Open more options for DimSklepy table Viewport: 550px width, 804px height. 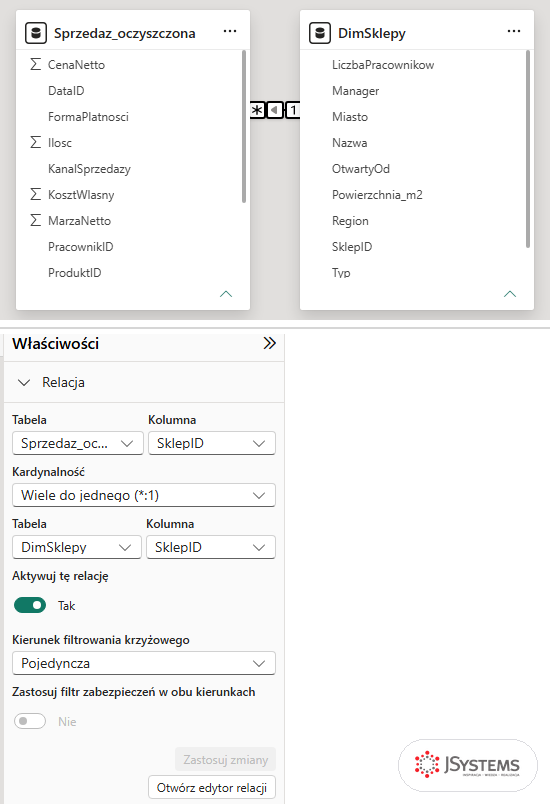(x=514, y=31)
